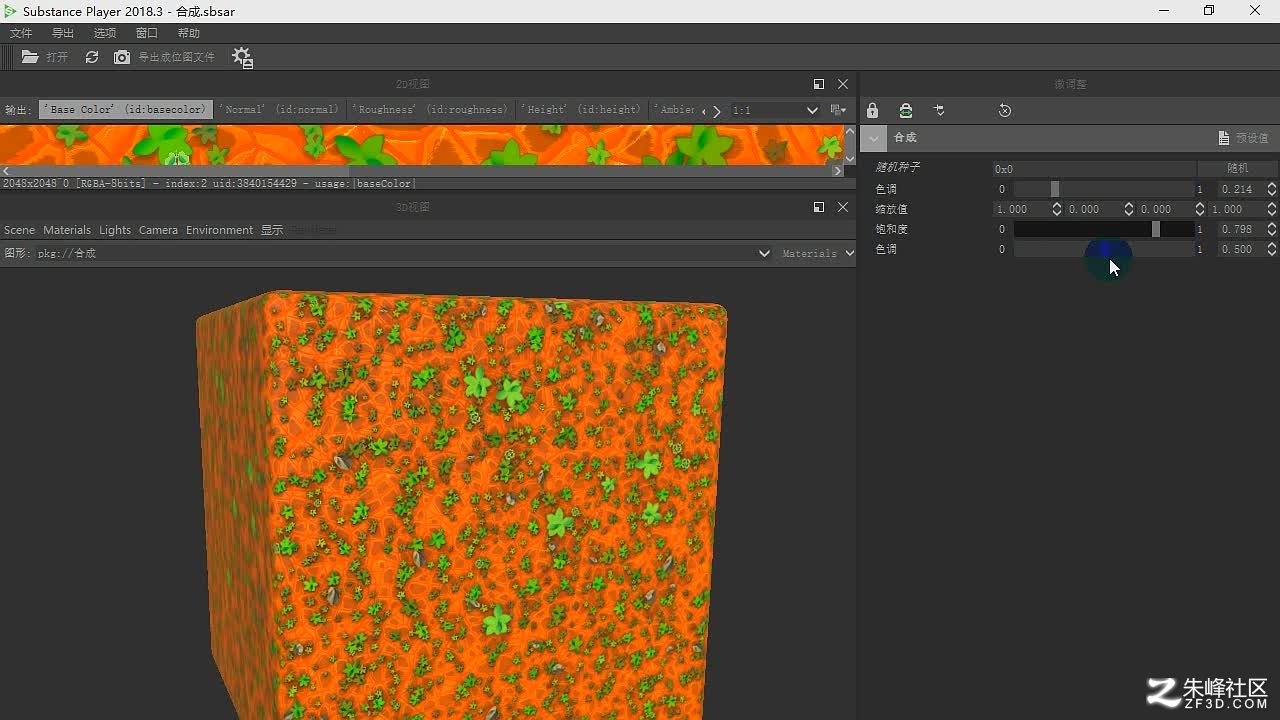This screenshot has height=720, width=1280.
Task: Open the Materials dropdown at right of 图形
Action: [x=818, y=254]
